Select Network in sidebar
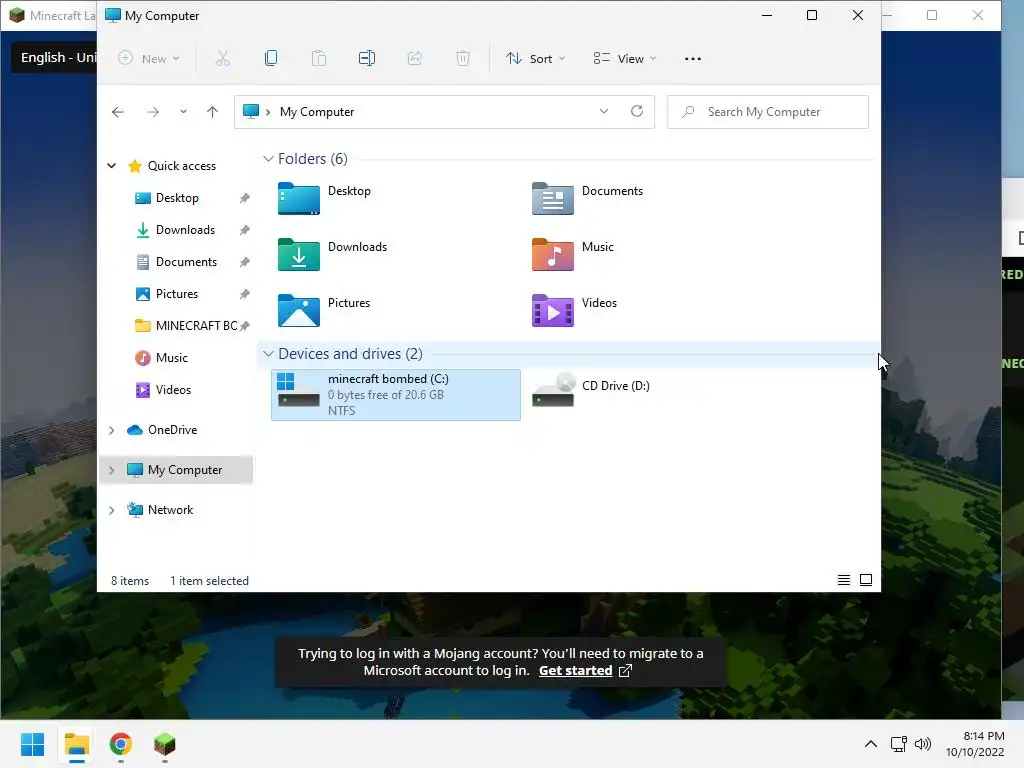The image size is (1024, 768). point(170,510)
